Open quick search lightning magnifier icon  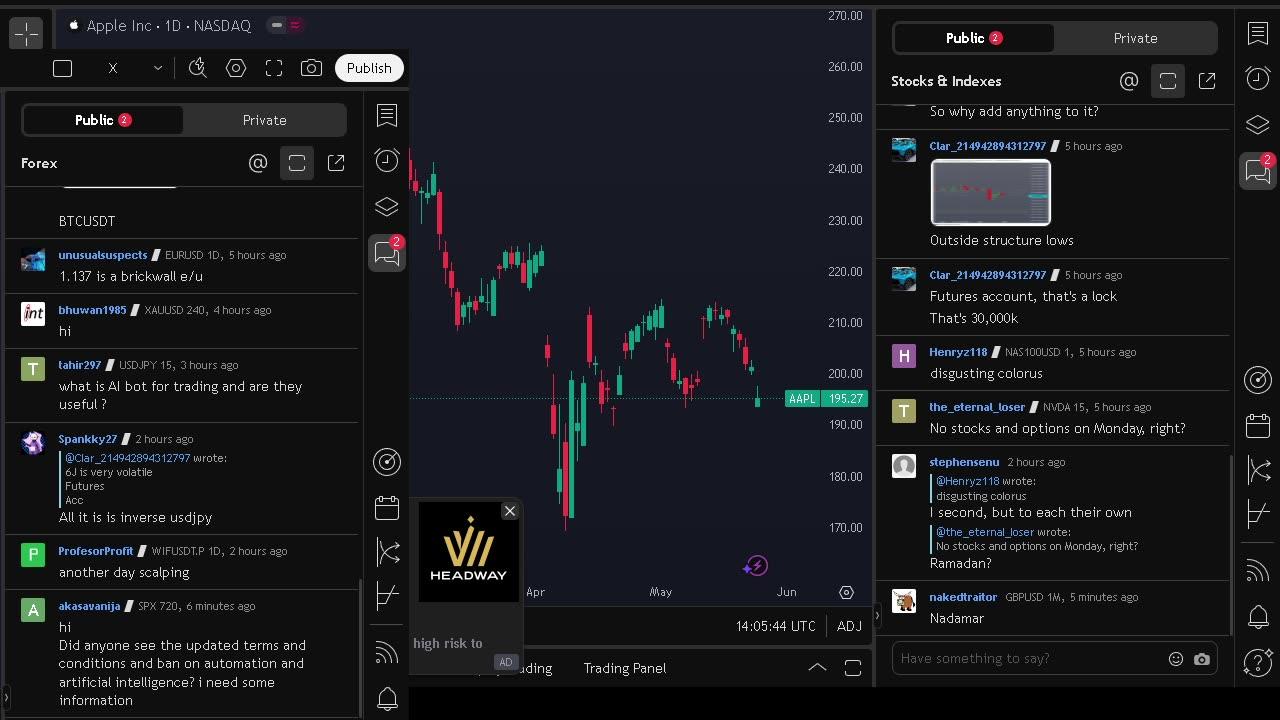pos(198,68)
